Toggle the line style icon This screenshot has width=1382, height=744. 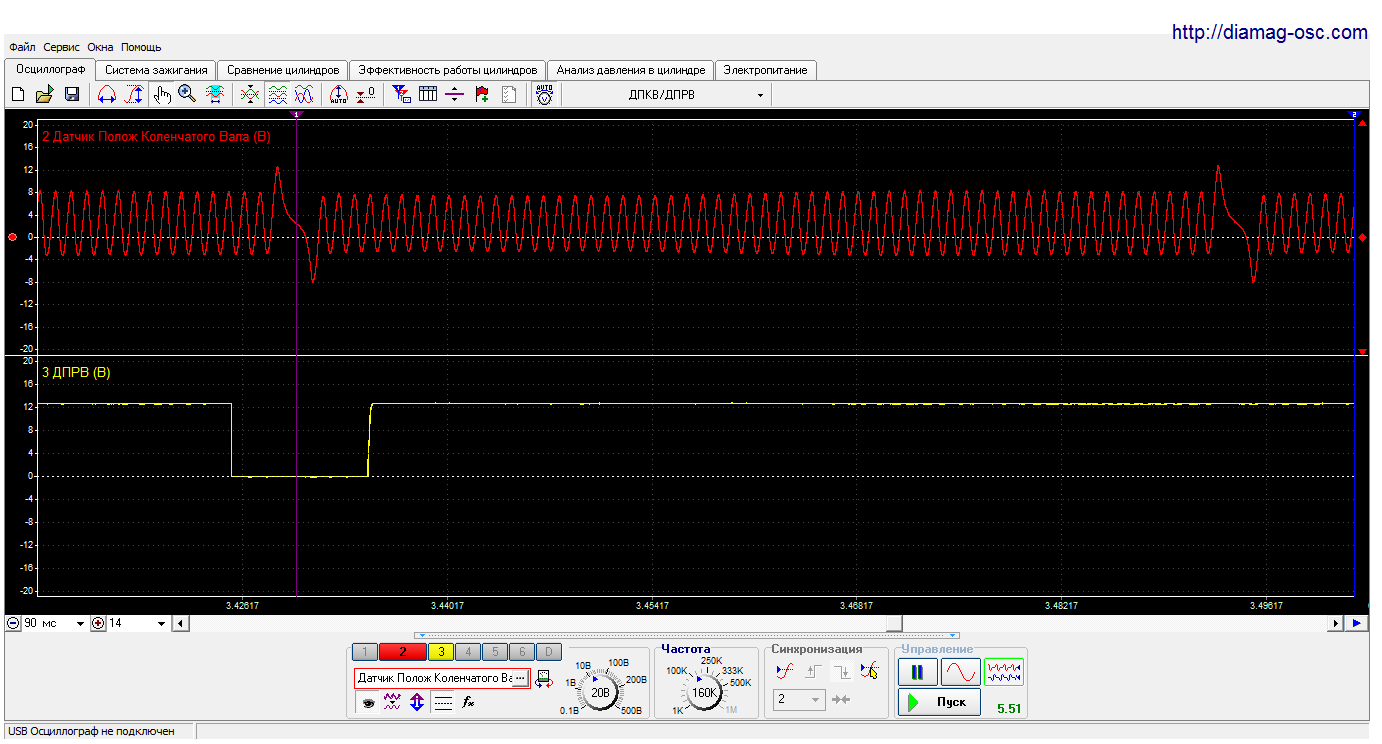(443, 703)
